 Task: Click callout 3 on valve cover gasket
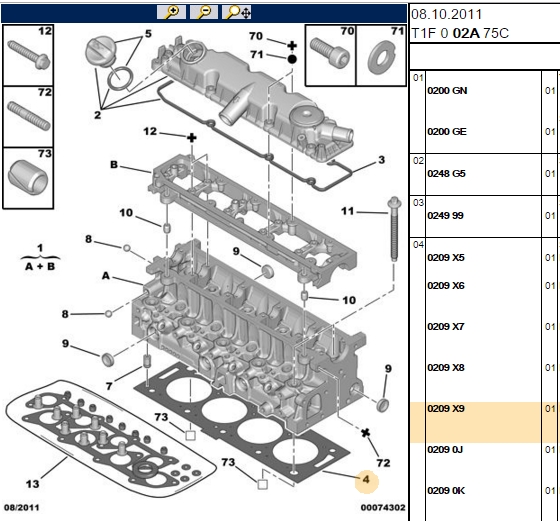click(381, 160)
